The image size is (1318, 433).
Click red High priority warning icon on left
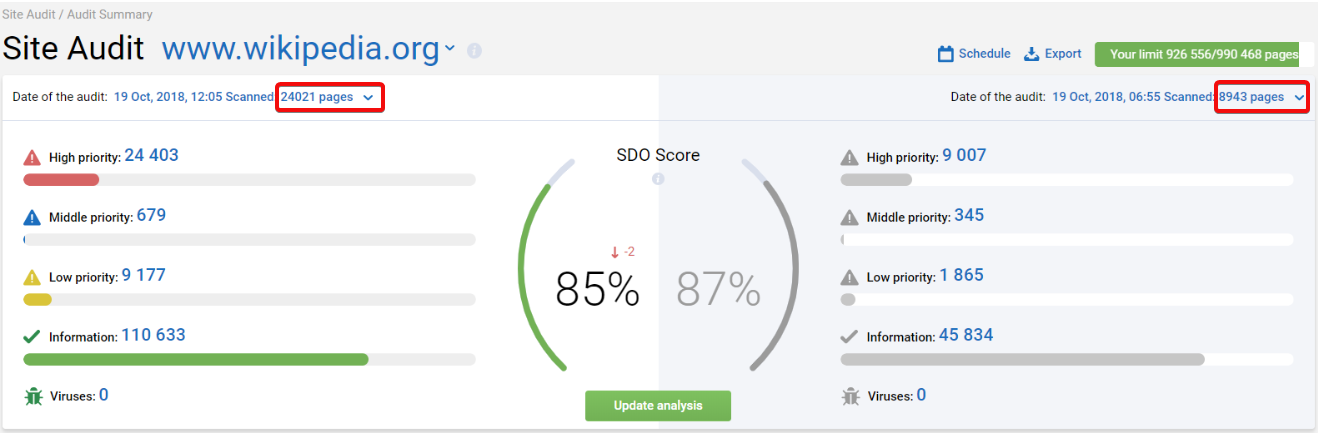[32, 157]
